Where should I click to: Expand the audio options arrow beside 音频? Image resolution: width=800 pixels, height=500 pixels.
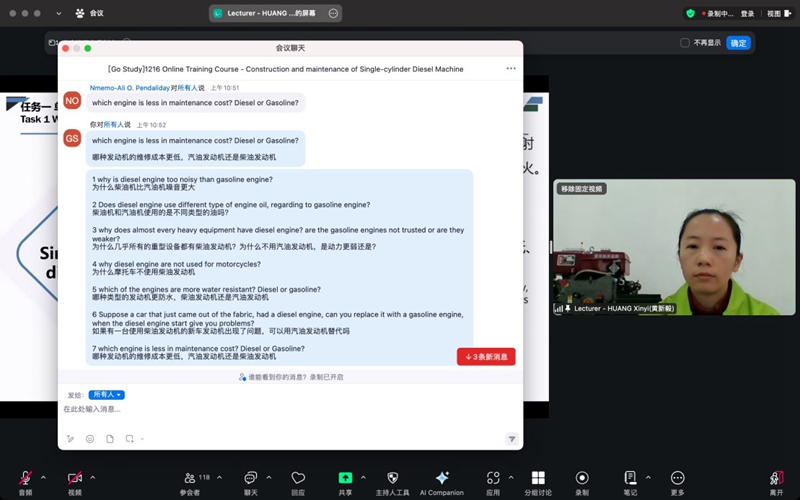tap(44, 476)
